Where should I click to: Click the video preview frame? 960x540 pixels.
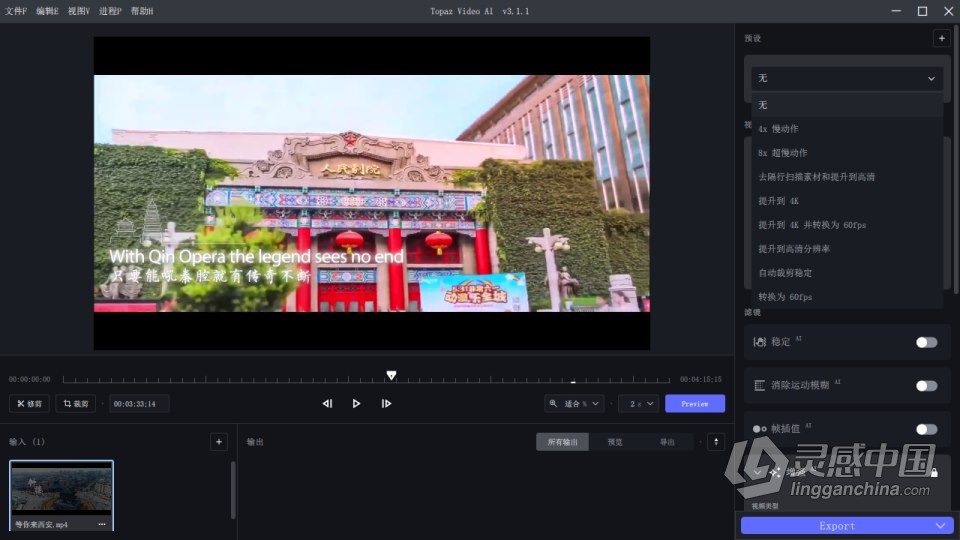click(x=372, y=193)
